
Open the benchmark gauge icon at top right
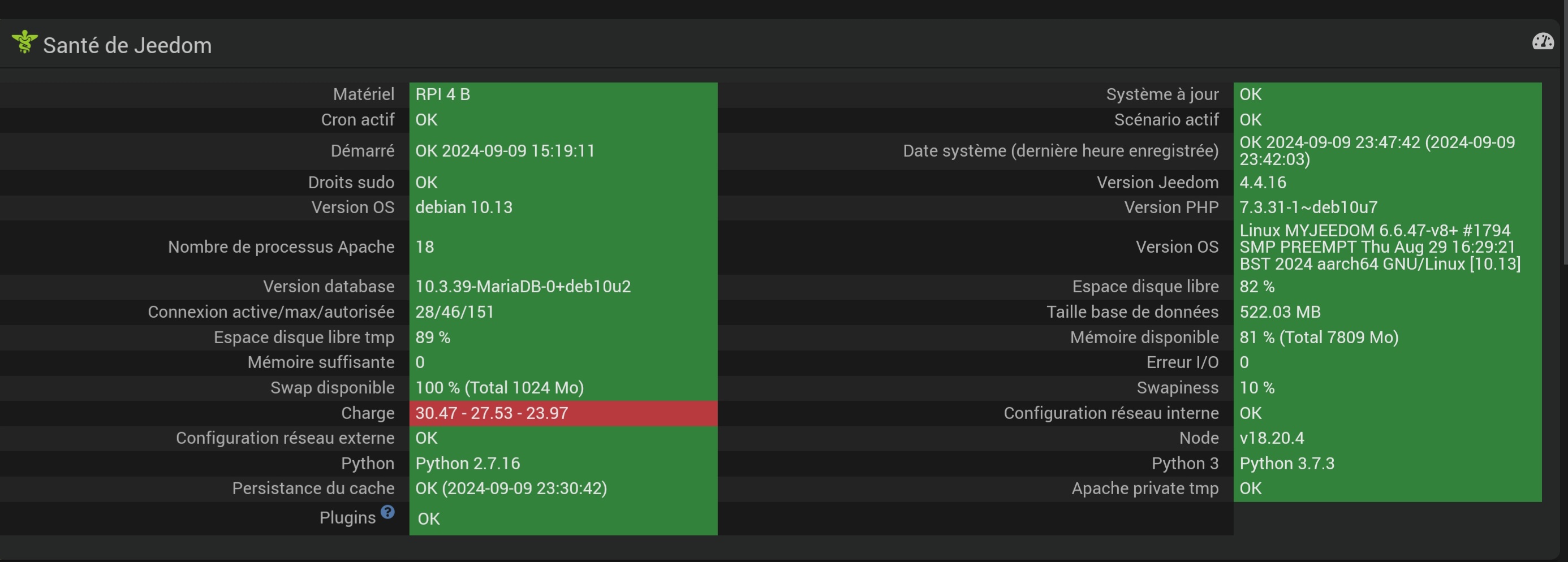click(1543, 41)
